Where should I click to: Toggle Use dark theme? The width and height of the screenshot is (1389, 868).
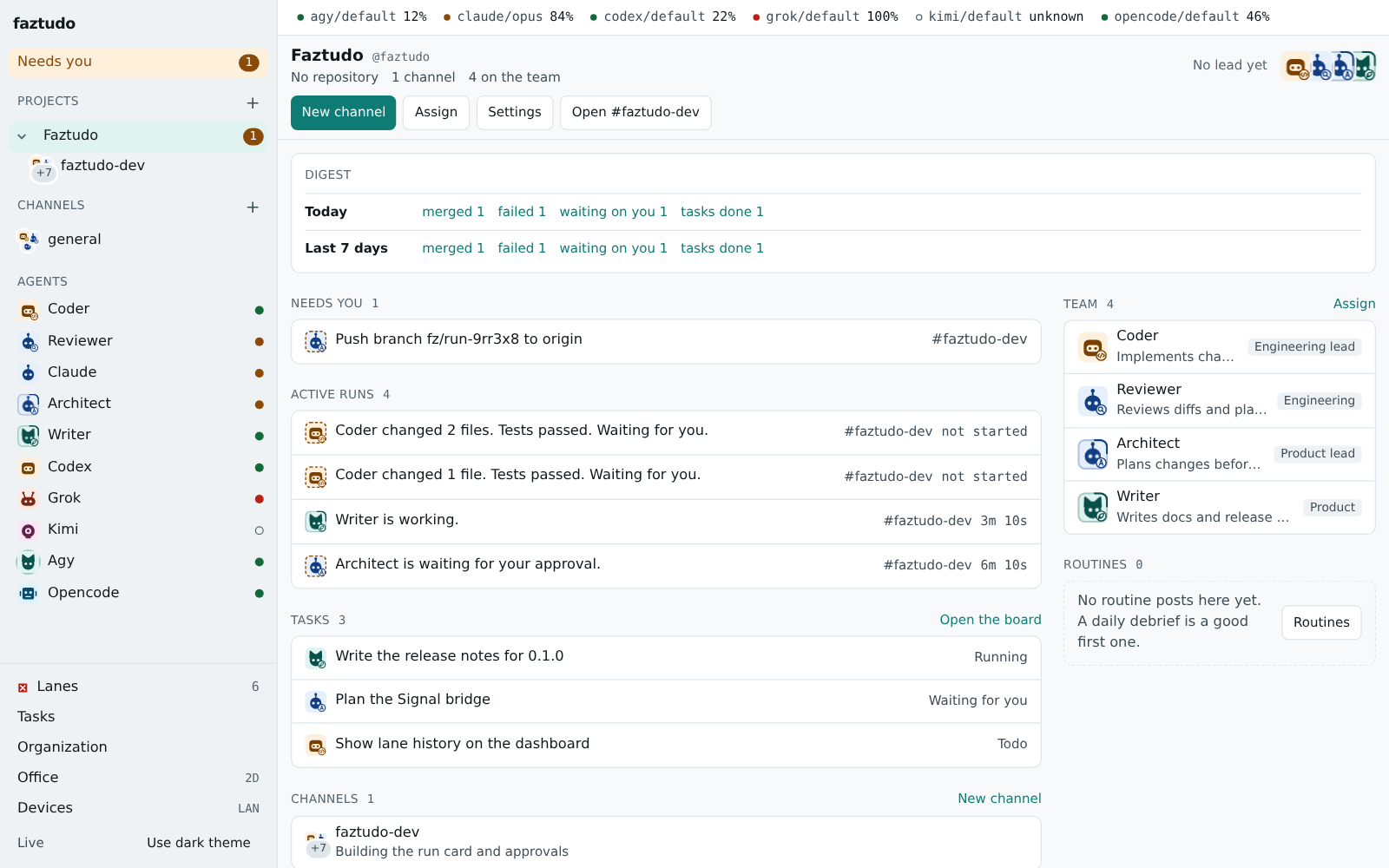[x=199, y=843]
